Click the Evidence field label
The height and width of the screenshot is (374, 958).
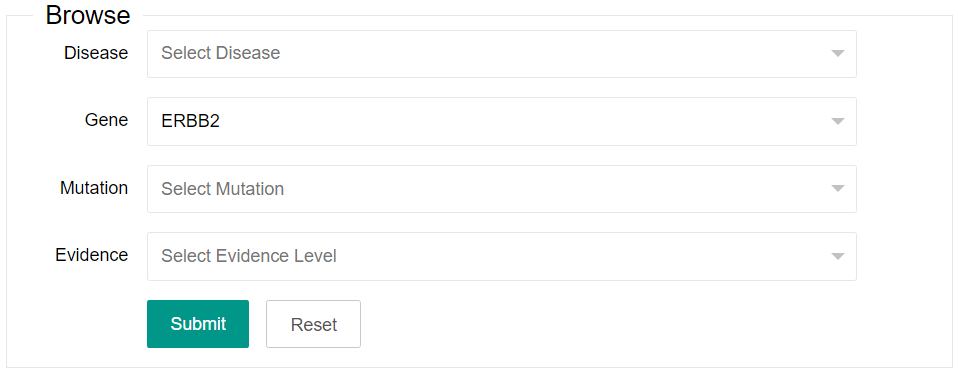point(92,255)
